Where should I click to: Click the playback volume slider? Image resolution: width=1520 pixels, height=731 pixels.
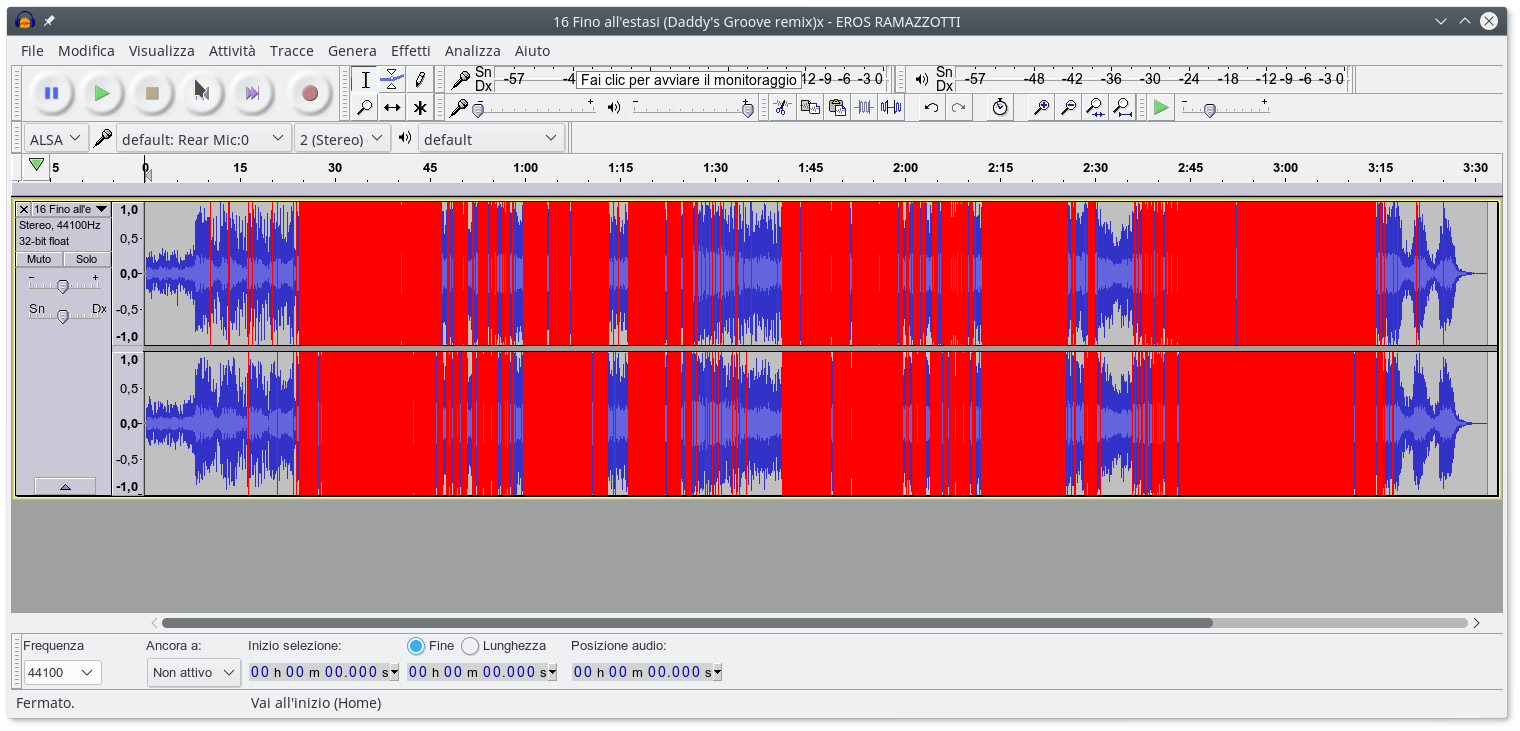(692, 109)
